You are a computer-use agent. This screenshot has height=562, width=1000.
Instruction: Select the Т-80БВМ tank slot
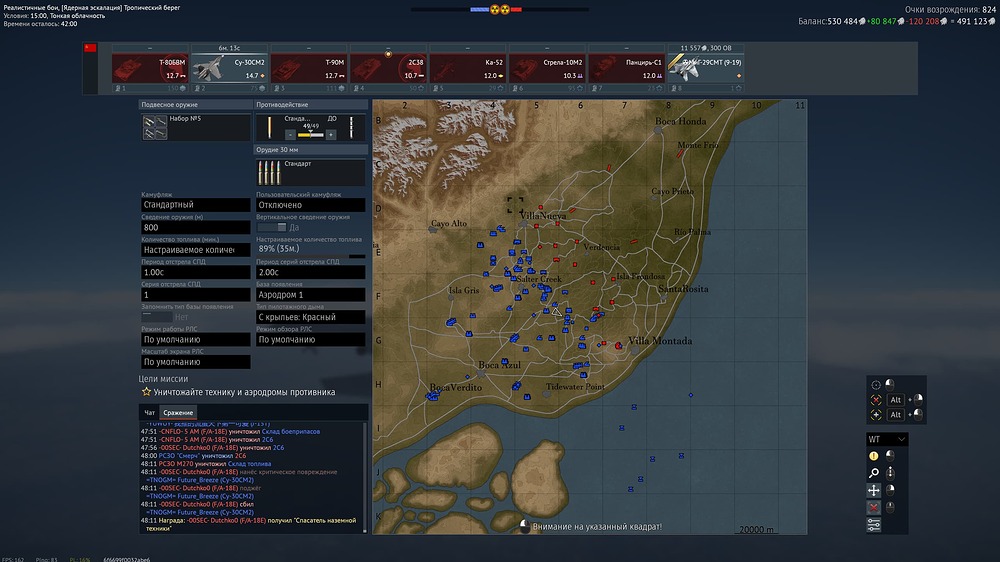coord(150,68)
